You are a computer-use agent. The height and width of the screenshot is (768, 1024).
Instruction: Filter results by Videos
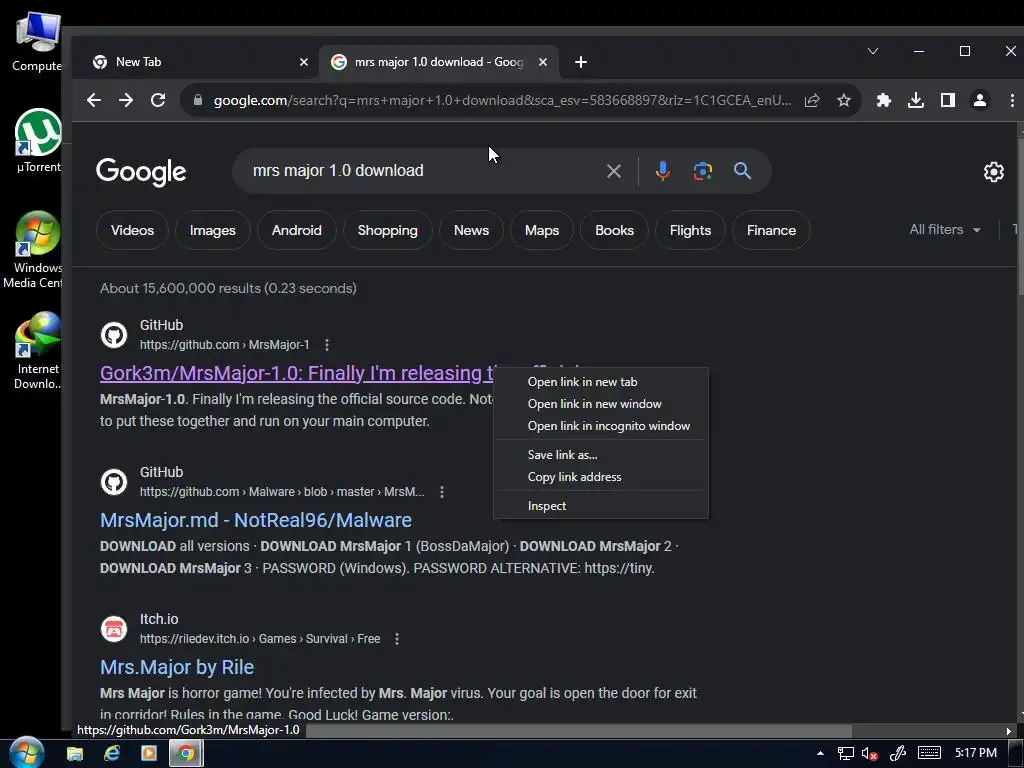click(x=132, y=230)
